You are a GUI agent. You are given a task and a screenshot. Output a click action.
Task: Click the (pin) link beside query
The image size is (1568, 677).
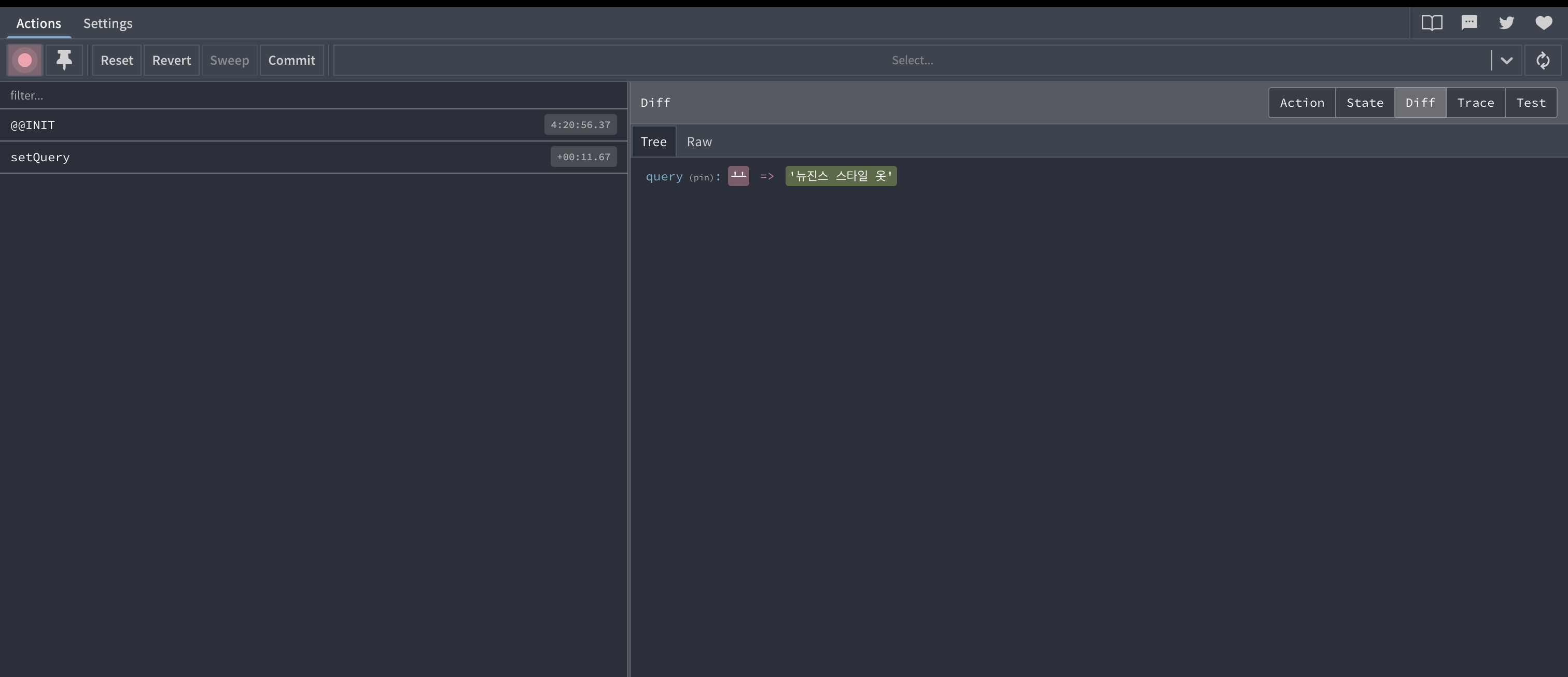coord(701,178)
